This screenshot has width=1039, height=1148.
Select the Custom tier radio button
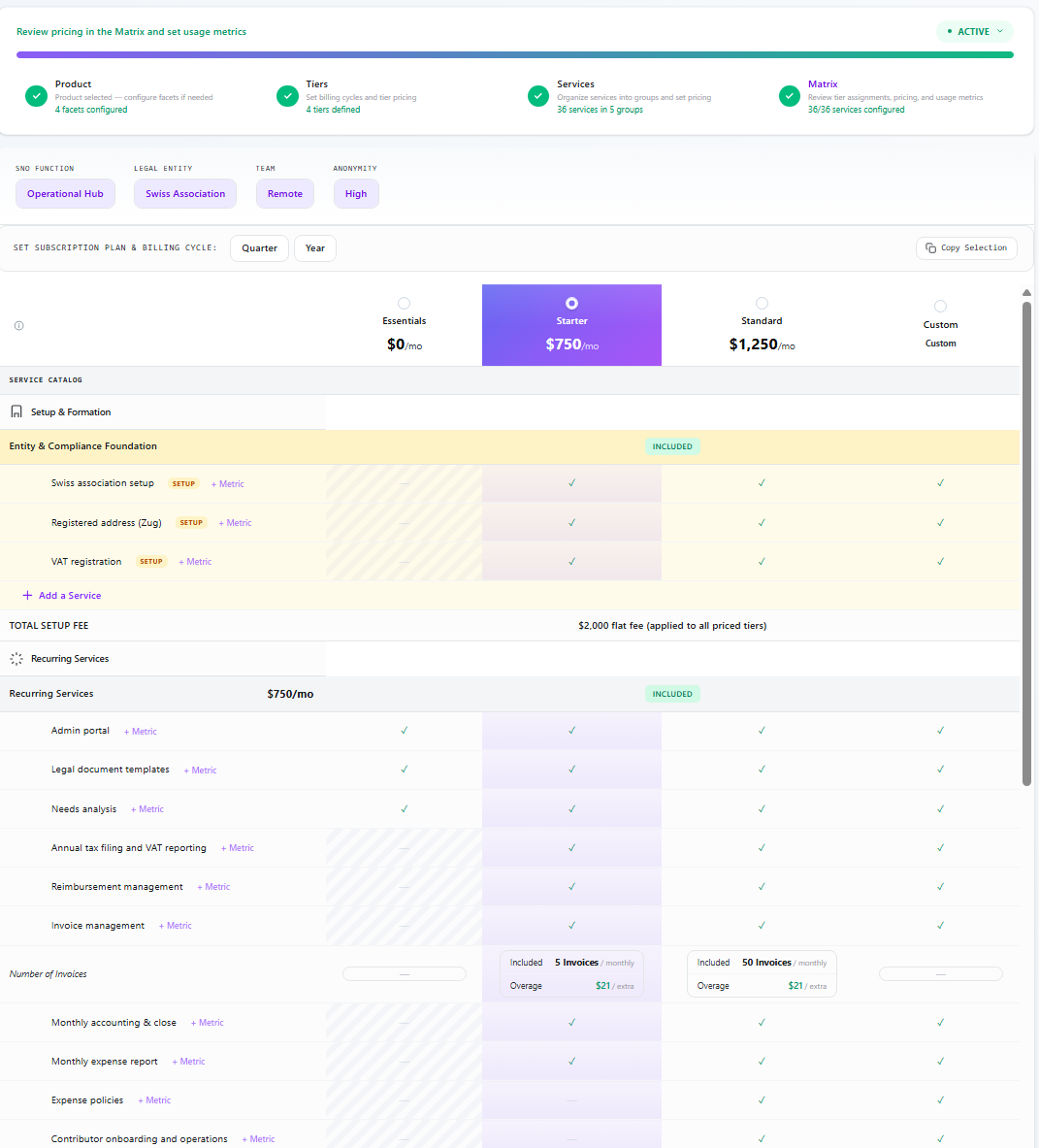940,306
